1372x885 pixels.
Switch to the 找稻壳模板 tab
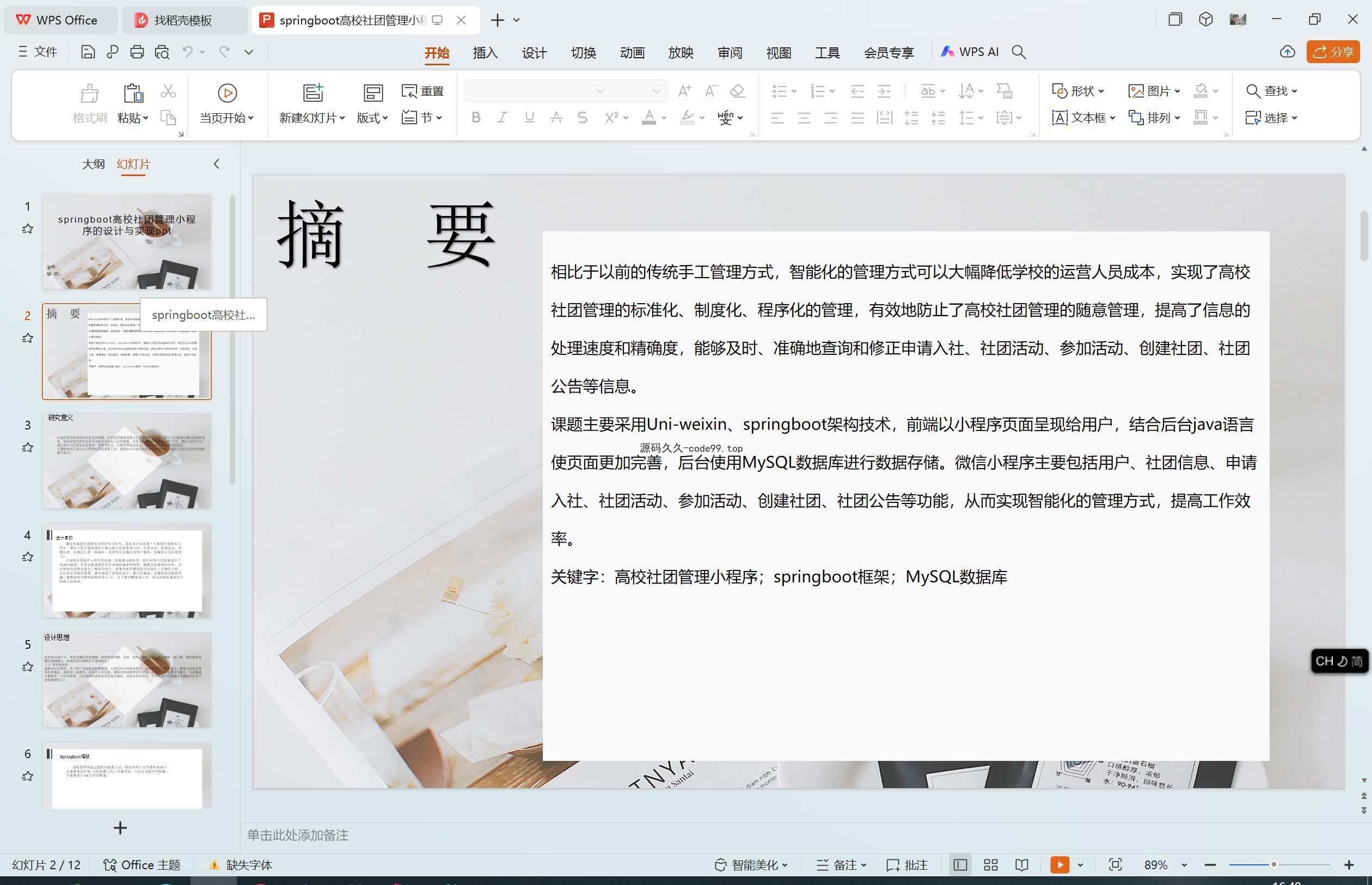coord(184,20)
